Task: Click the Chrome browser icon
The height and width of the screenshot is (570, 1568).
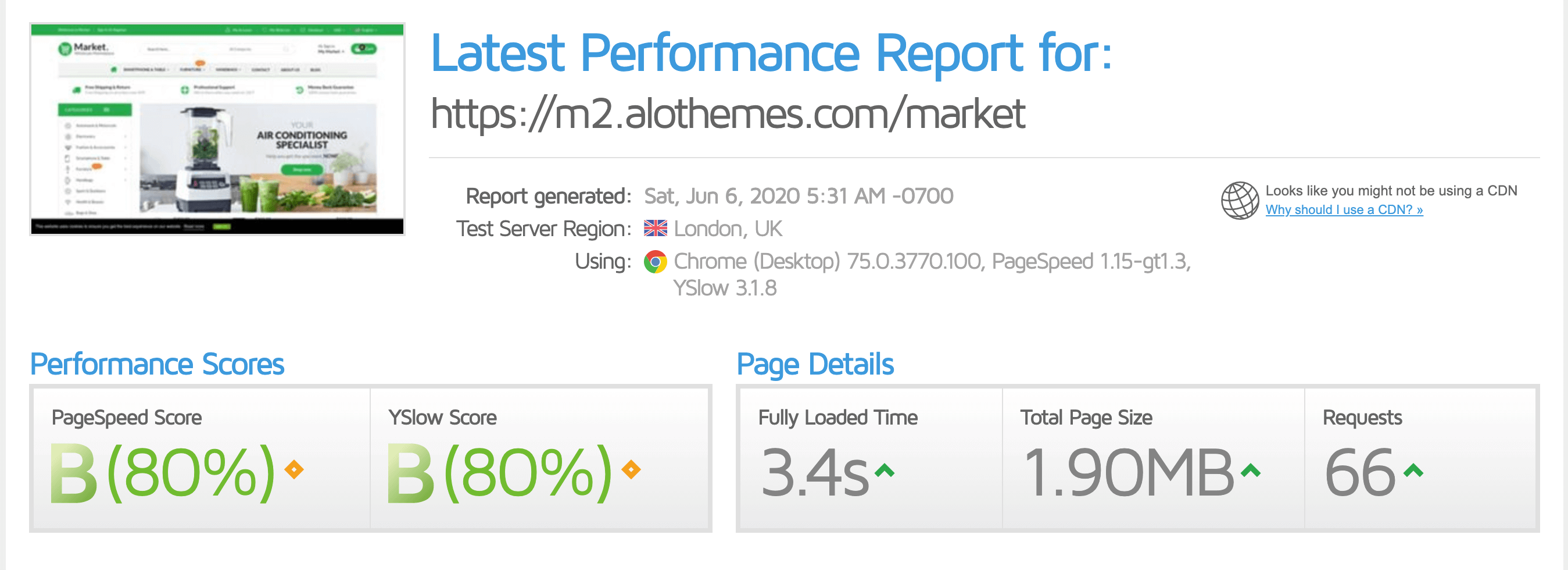Action: (x=655, y=262)
